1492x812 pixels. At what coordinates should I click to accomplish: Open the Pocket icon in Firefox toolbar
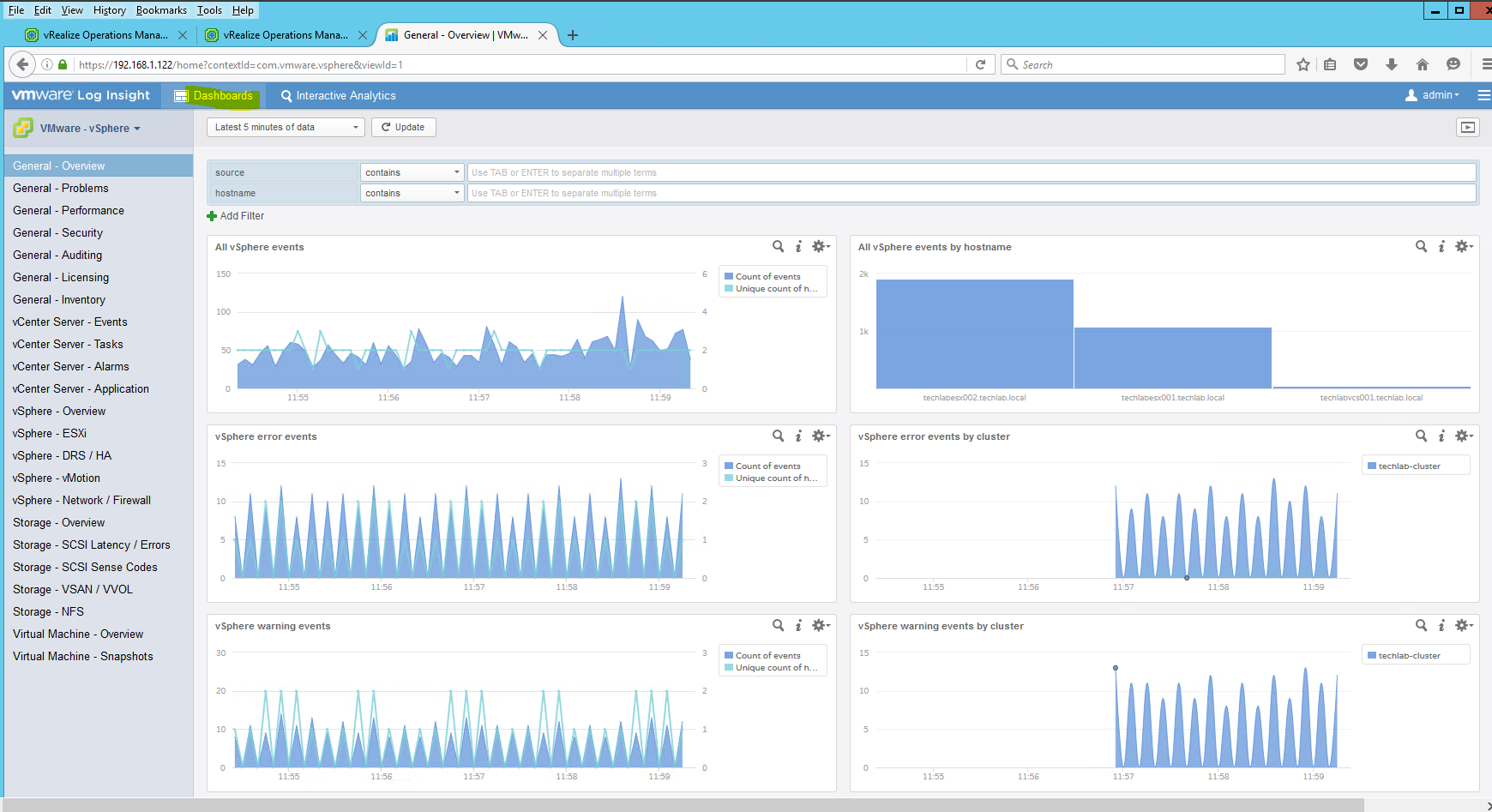pyautogui.click(x=1361, y=64)
